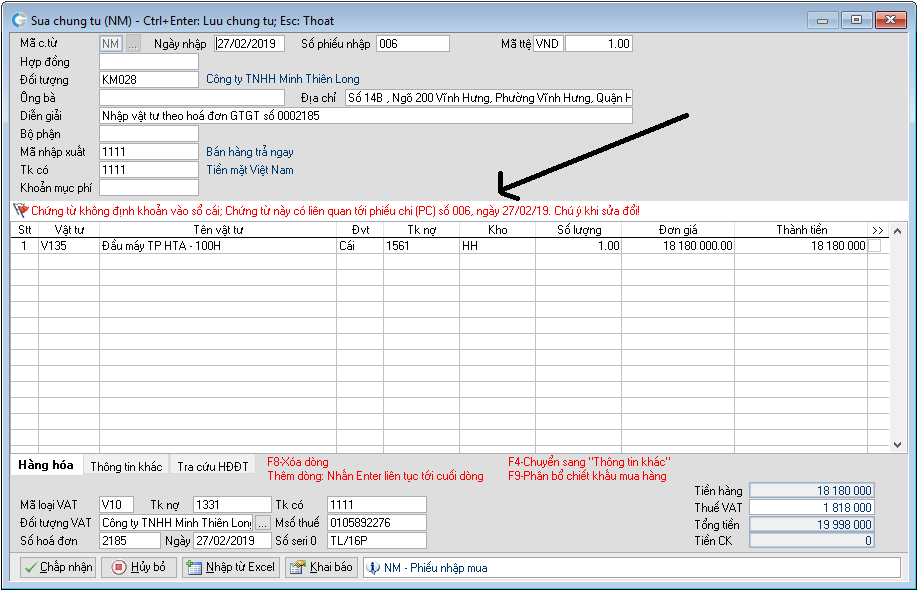This screenshot has width=922, height=592.
Task: Select the Kho cell 'HH'
Action: coord(497,246)
